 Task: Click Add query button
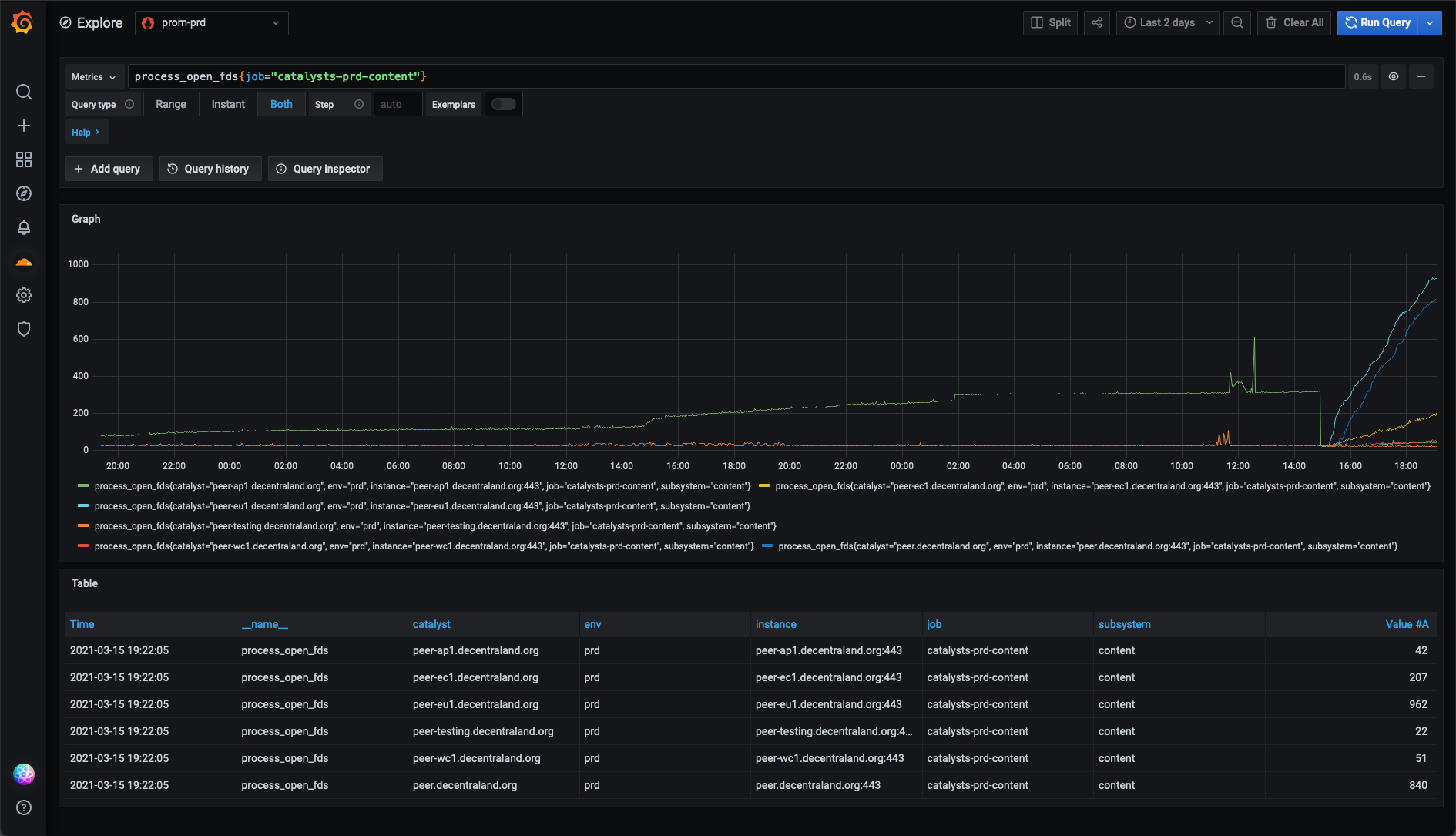tap(109, 169)
